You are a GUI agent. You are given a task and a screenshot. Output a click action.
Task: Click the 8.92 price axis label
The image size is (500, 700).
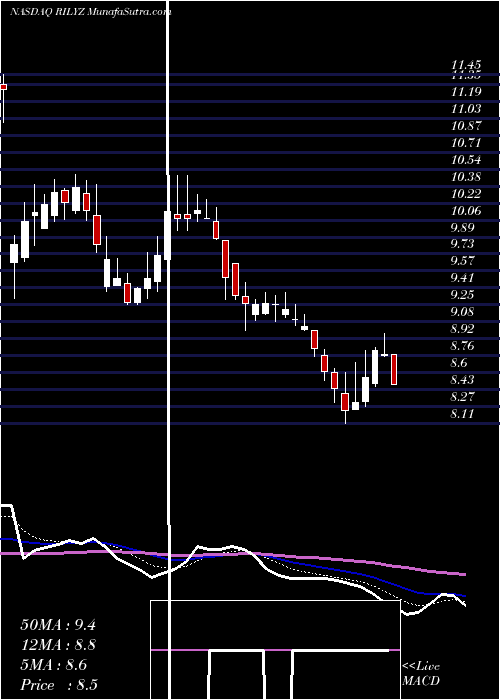coord(462,329)
